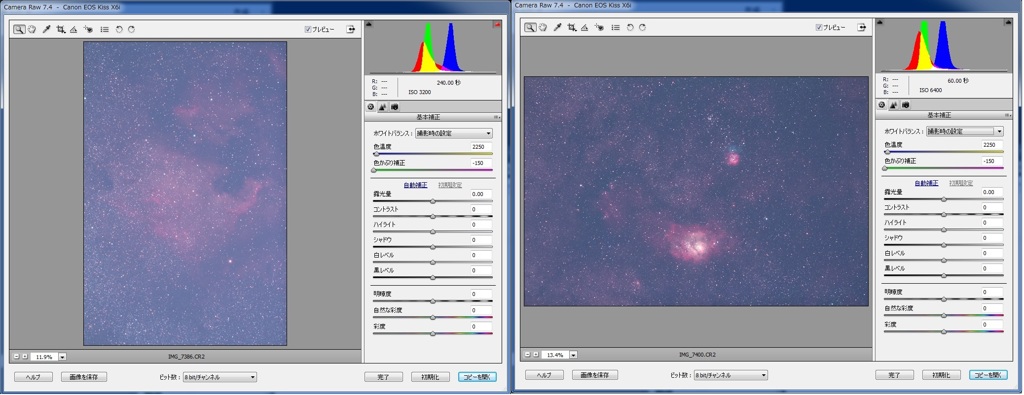Choose Straighten tool in IMG_7386.CR2 window

(73, 29)
